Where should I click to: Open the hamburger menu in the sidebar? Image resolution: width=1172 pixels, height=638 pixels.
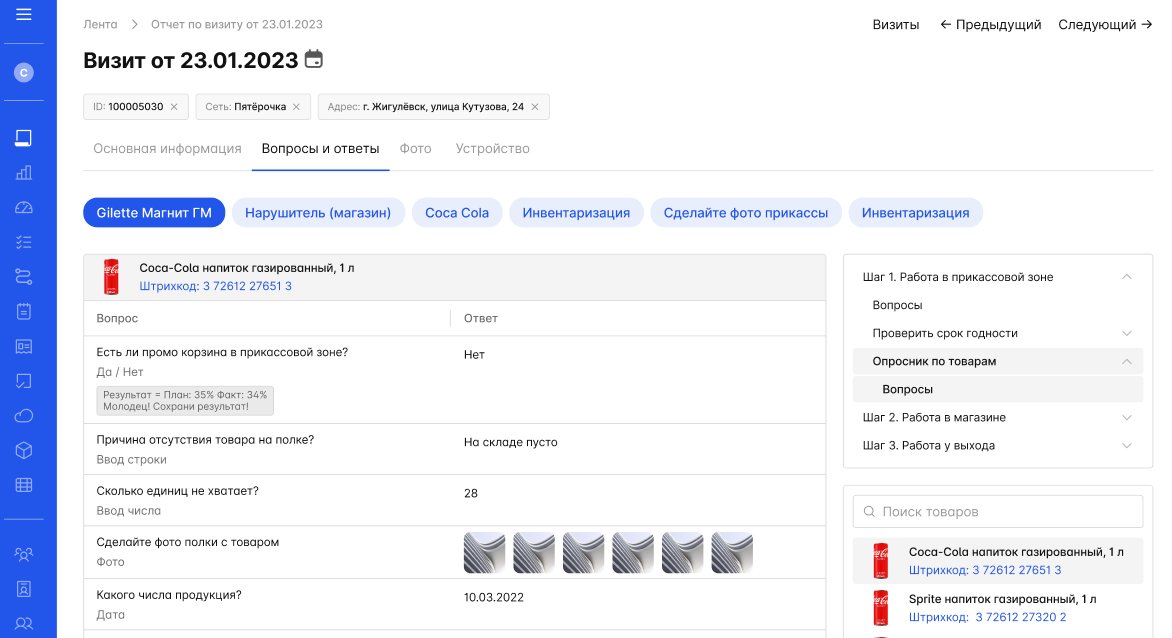(24, 14)
